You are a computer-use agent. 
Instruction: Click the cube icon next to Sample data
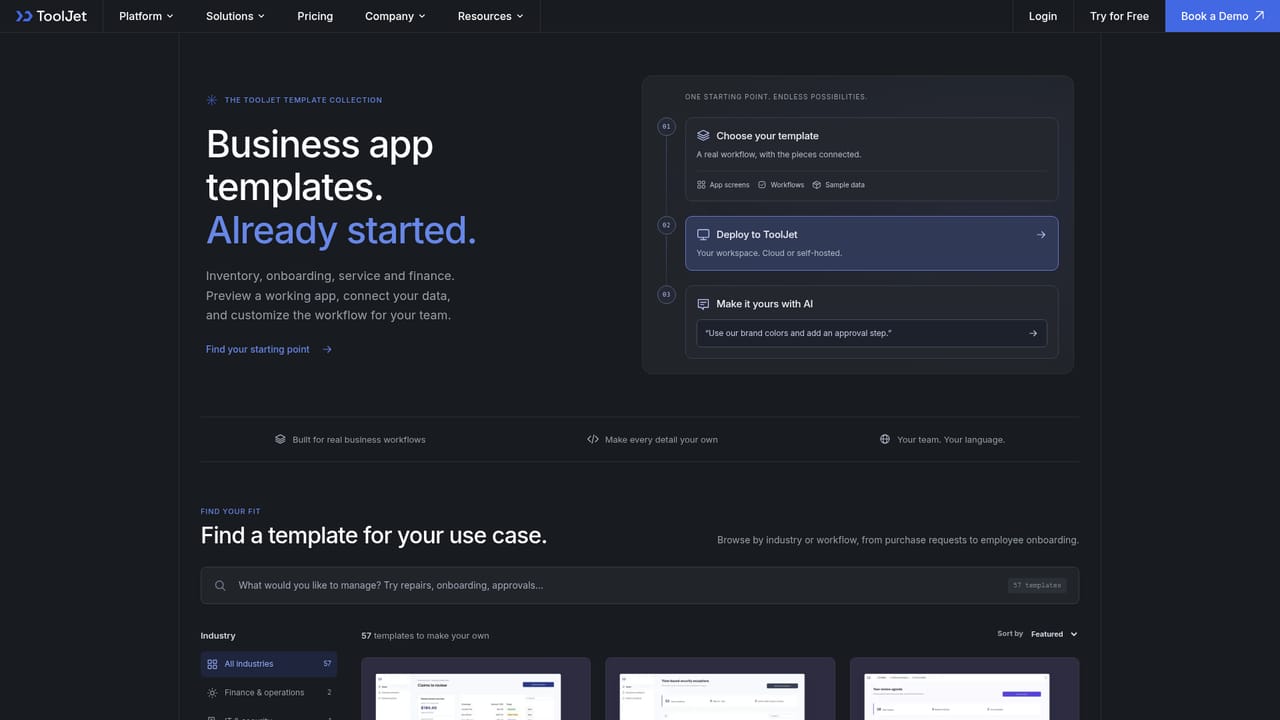(816, 185)
